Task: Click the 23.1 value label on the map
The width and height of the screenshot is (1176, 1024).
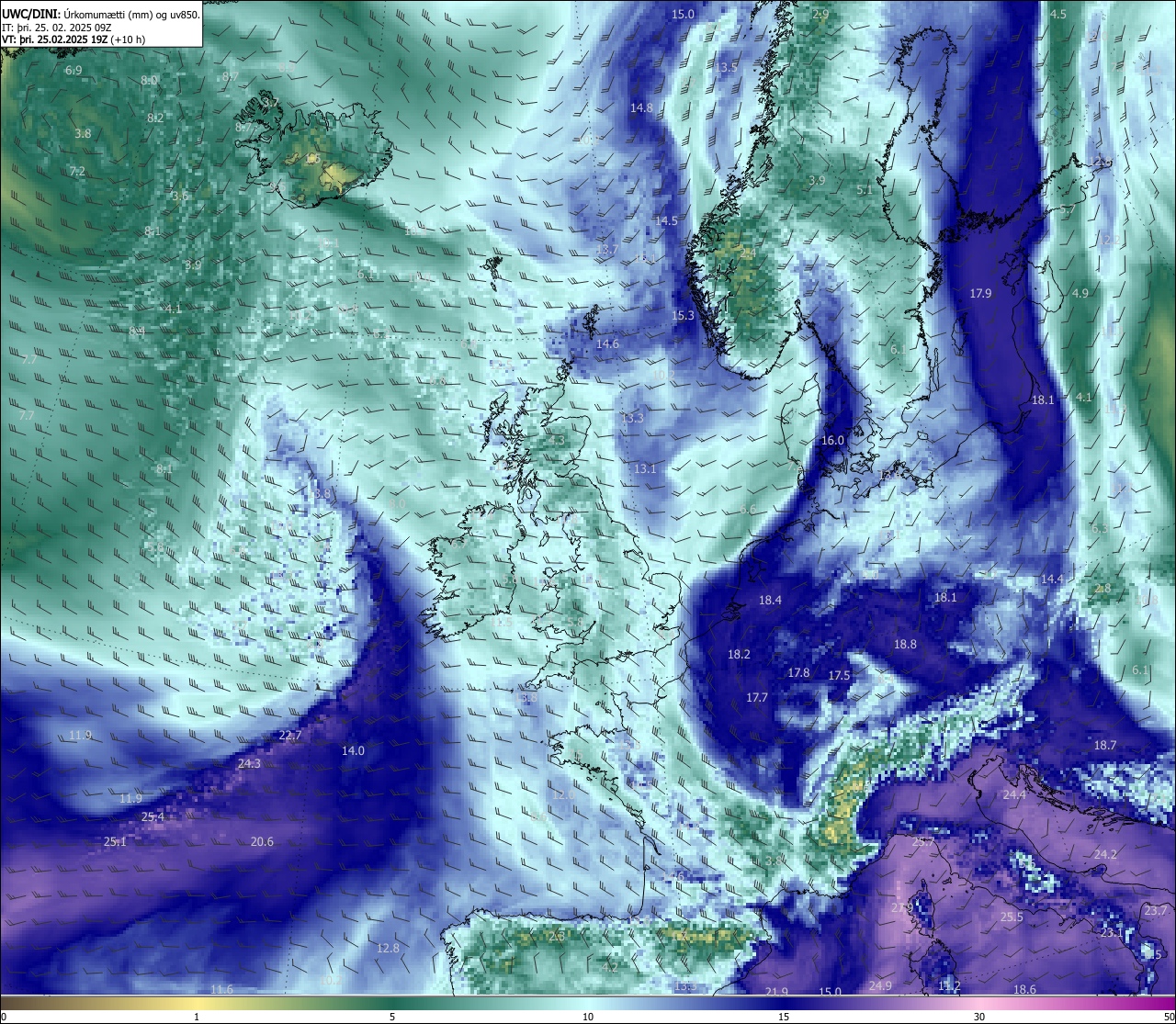Action: [1112, 933]
